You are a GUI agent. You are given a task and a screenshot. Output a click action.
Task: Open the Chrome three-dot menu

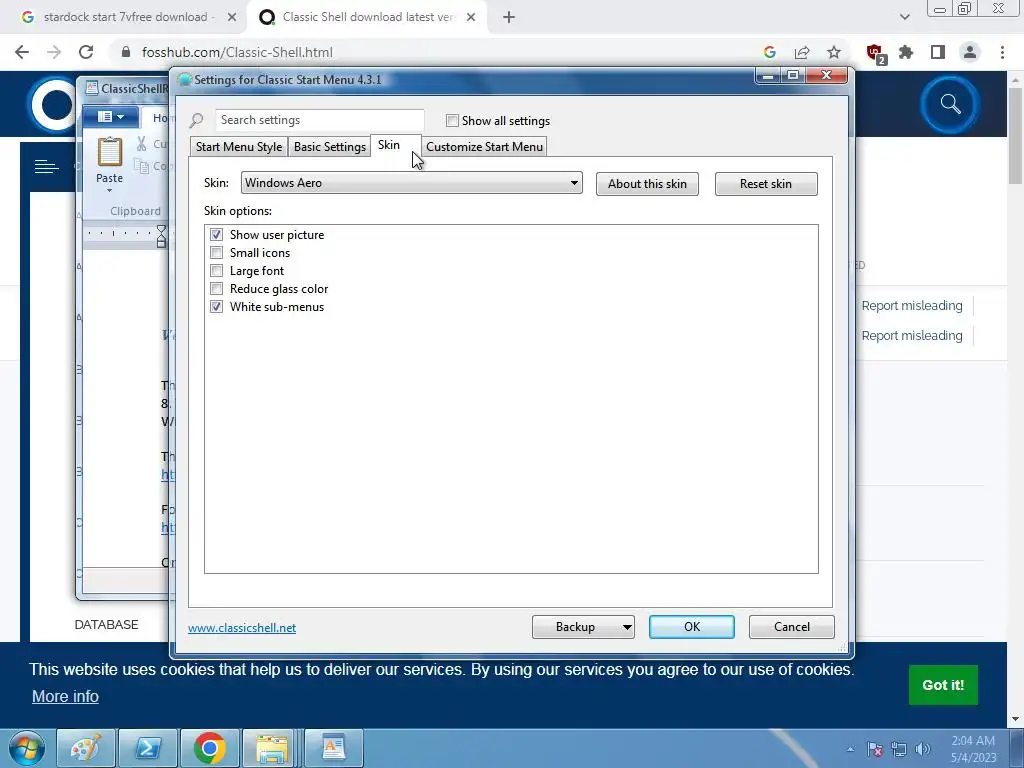[1002, 52]
